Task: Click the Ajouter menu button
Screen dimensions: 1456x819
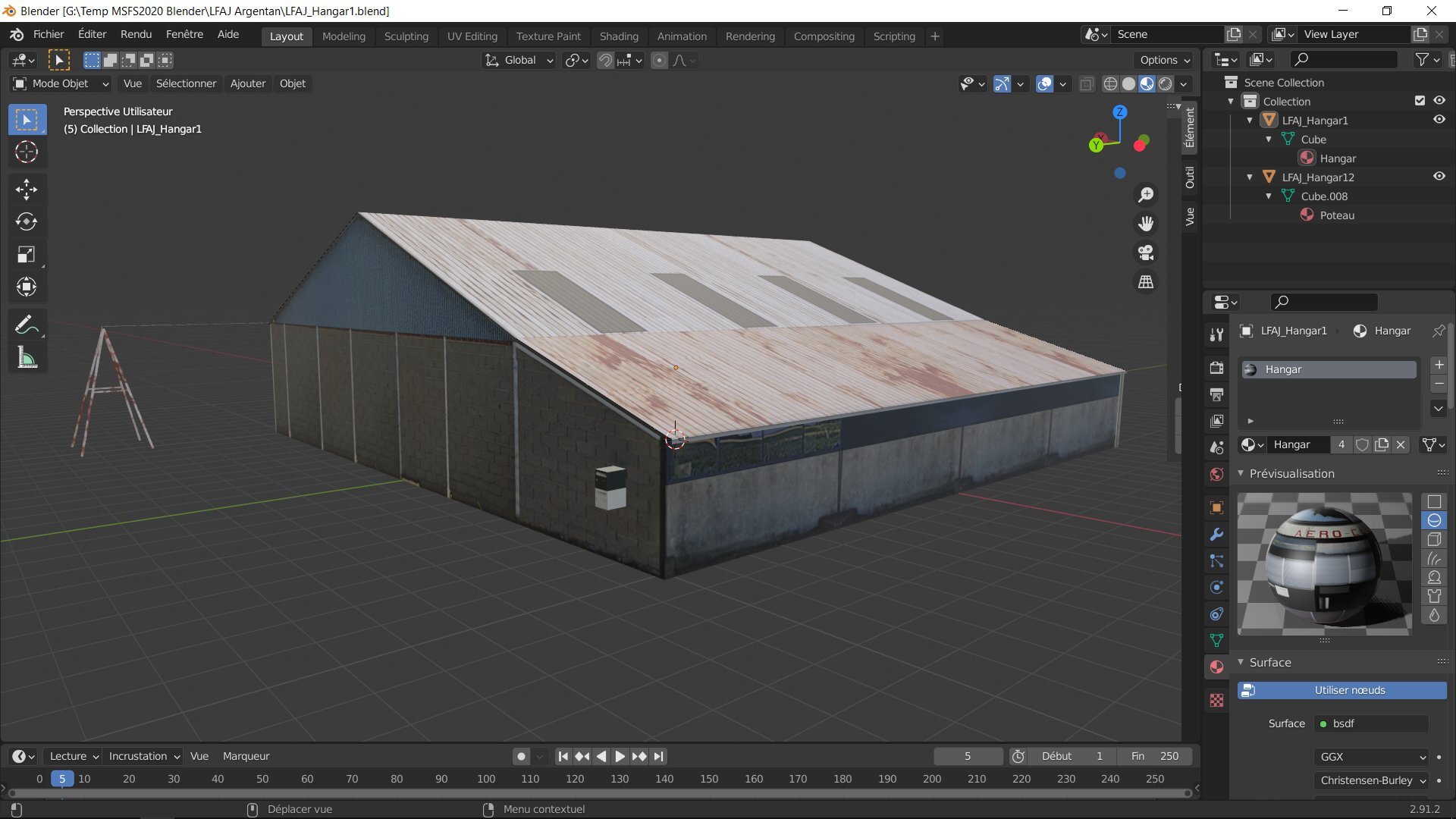Action: pos(248,83)
